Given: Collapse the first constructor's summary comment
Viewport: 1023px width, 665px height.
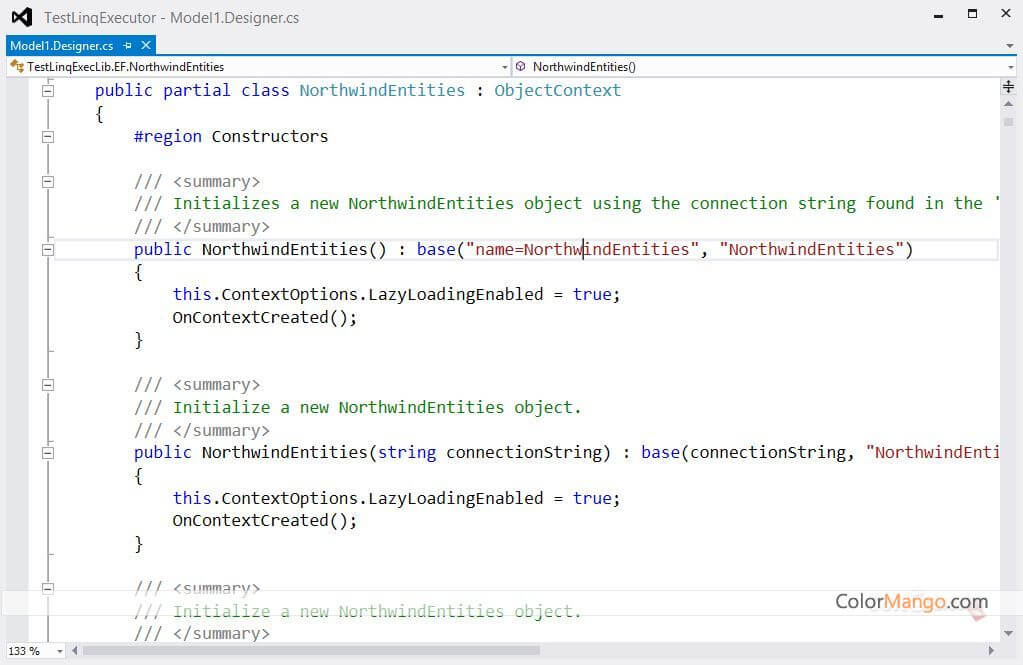Looking at the screenshot, I should click(x=47, y=181).
